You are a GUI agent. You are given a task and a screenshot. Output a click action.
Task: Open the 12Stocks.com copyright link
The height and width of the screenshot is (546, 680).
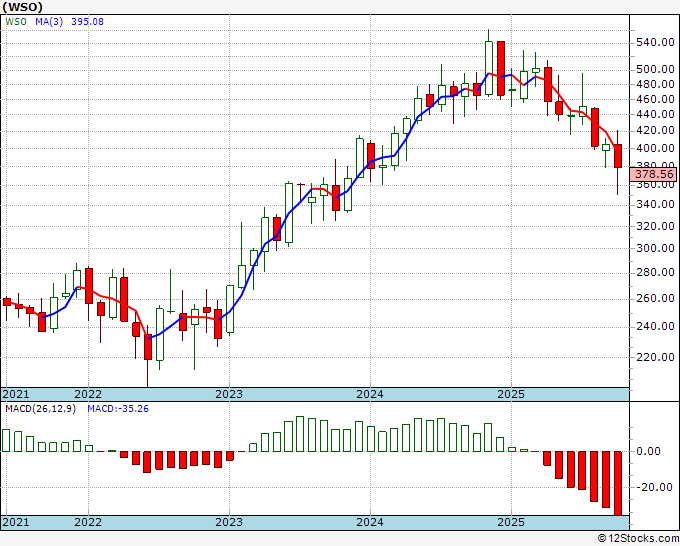pos(638,538)
